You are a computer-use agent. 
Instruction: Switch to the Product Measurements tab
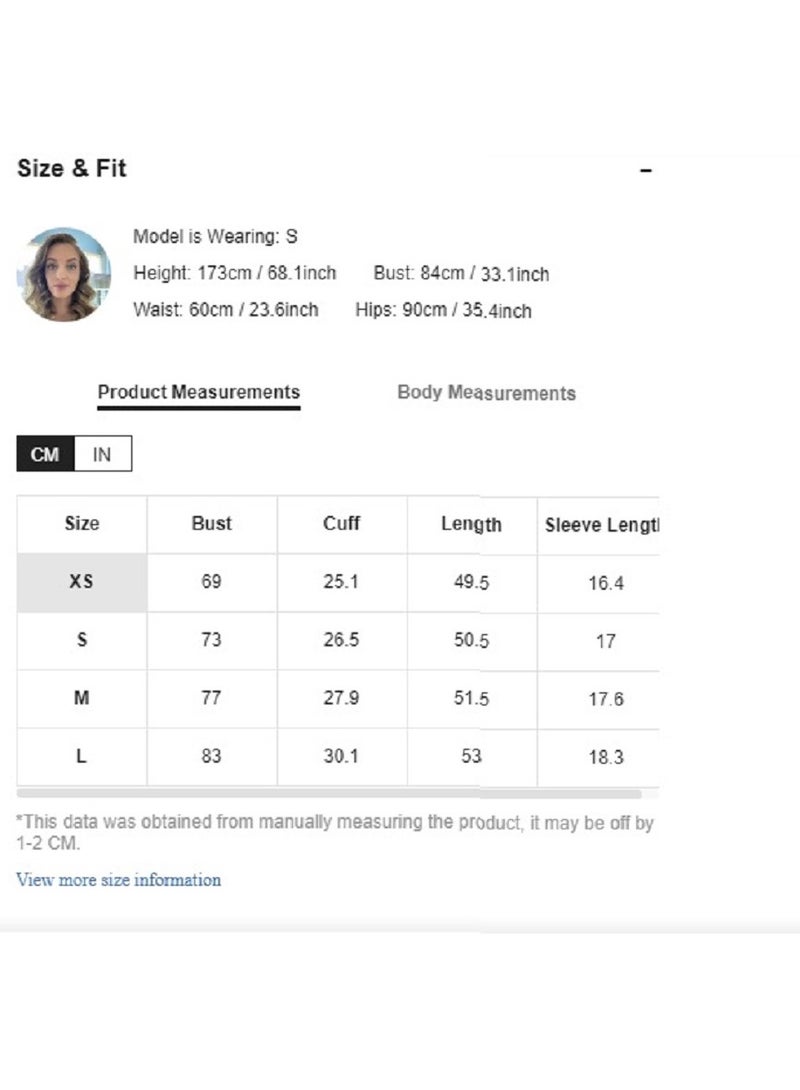(x=199, y=392)
